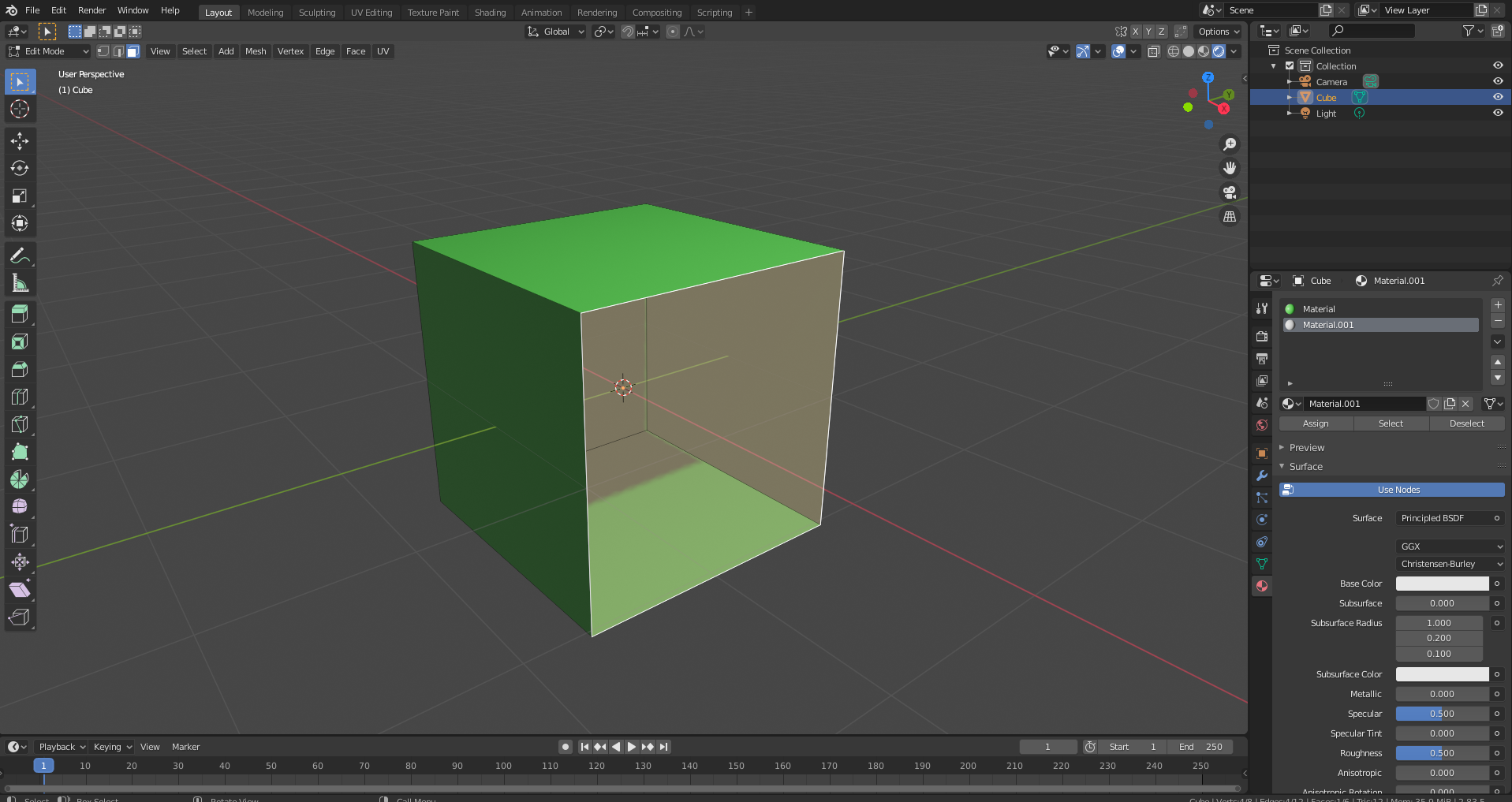Image resolution: width=1512 pixels, height=802 pixels.
Task: Choose the Extrude Region tool
Action: [x=20, y=314]
